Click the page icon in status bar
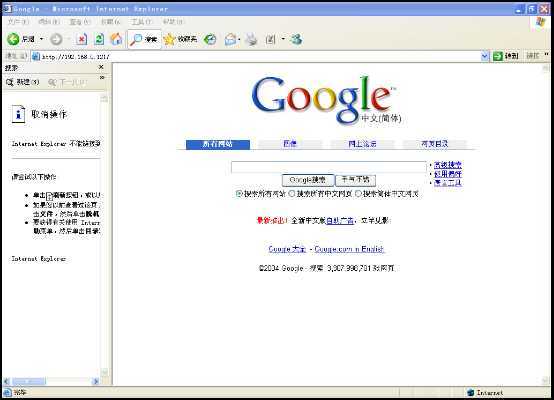 pyautogui.click(x=7, y=392)
